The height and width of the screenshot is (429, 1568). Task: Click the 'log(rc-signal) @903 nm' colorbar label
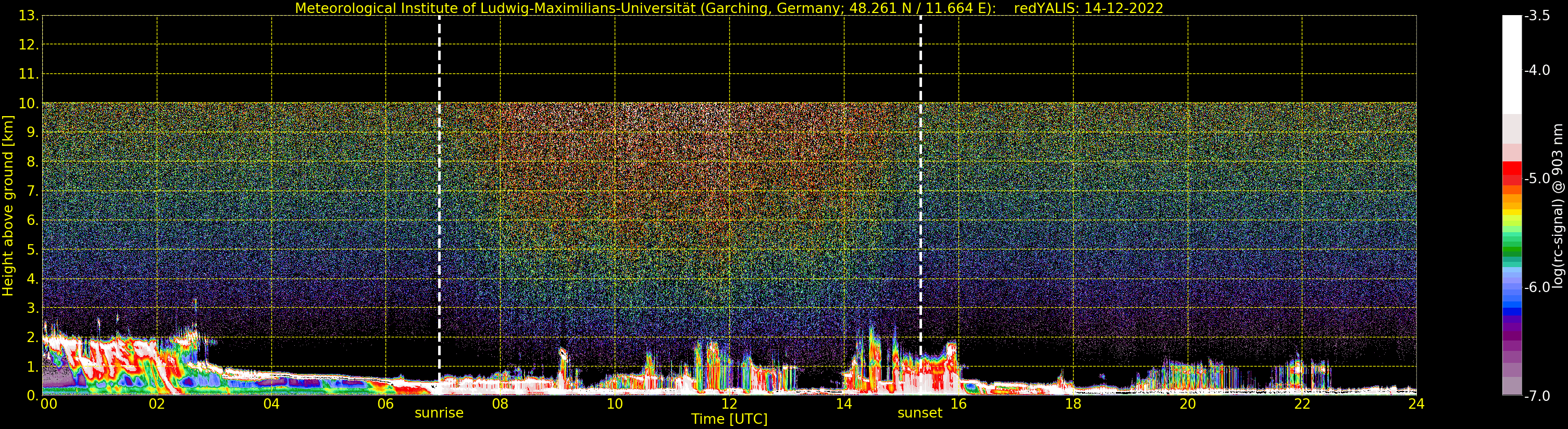tap(1557, 206)
